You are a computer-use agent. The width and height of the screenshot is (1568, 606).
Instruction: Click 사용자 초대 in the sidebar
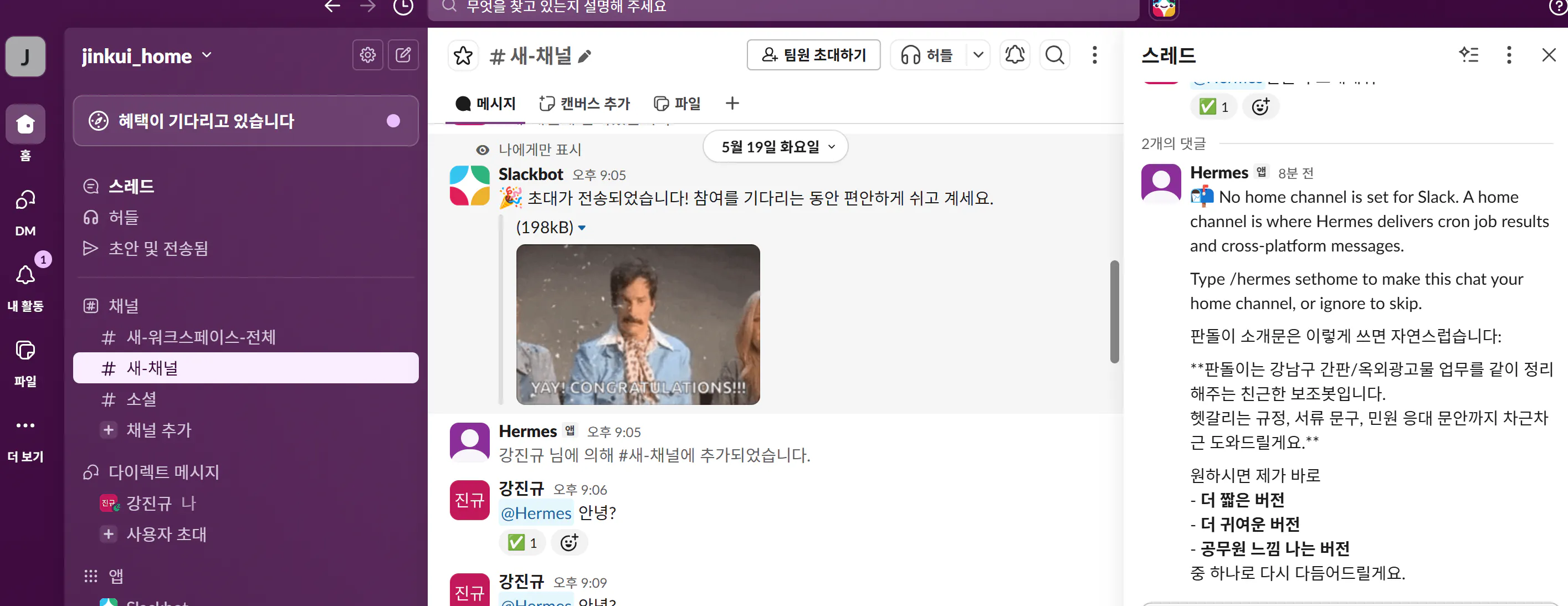point(245,534)
